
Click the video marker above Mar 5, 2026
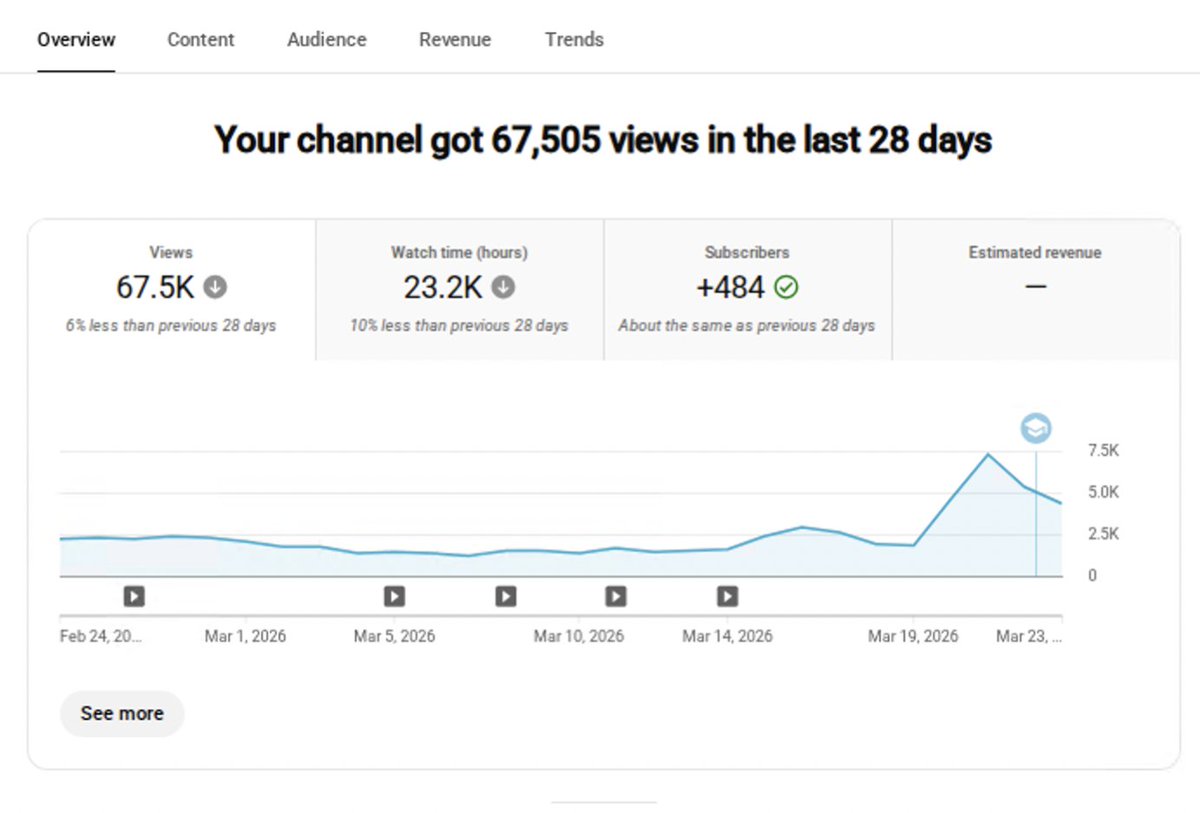(x=395, y=597)
